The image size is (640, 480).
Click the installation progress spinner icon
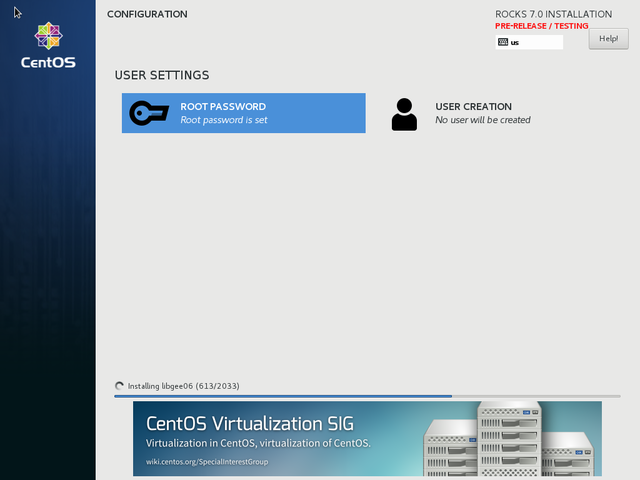pyautogui.click(x=120, y=386)
